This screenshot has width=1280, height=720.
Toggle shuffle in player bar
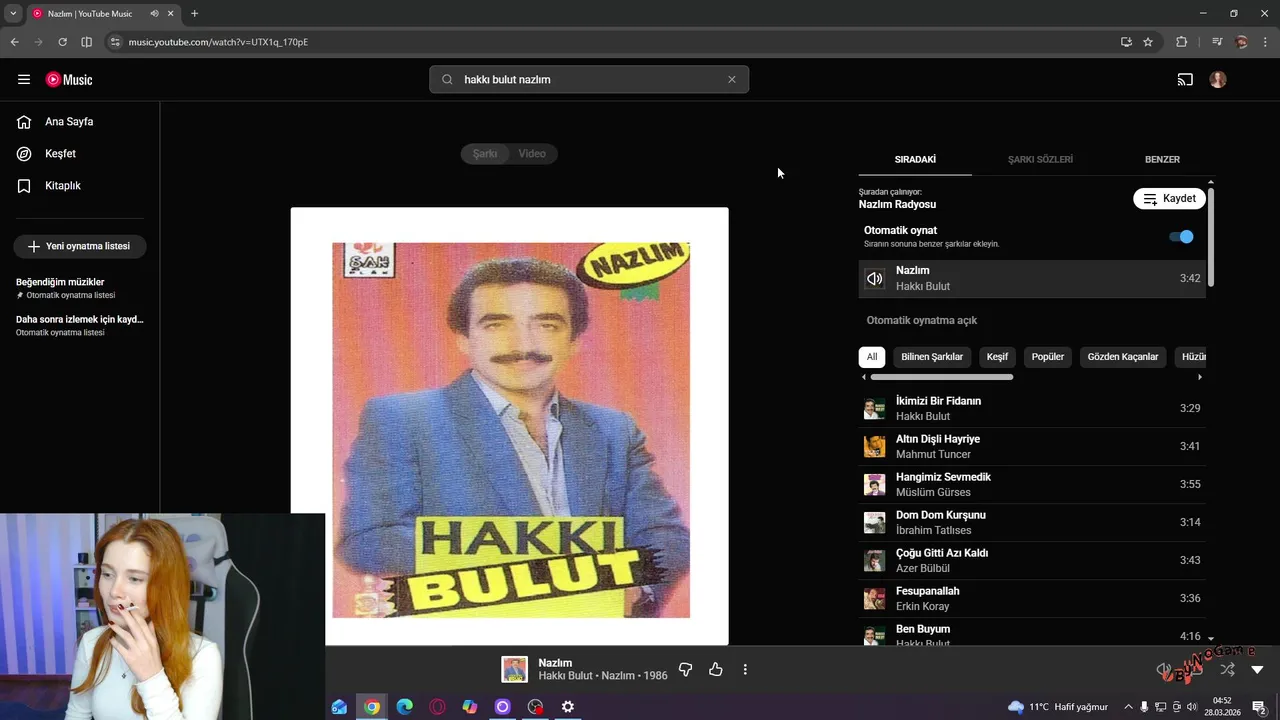[x=1228, y=670]
